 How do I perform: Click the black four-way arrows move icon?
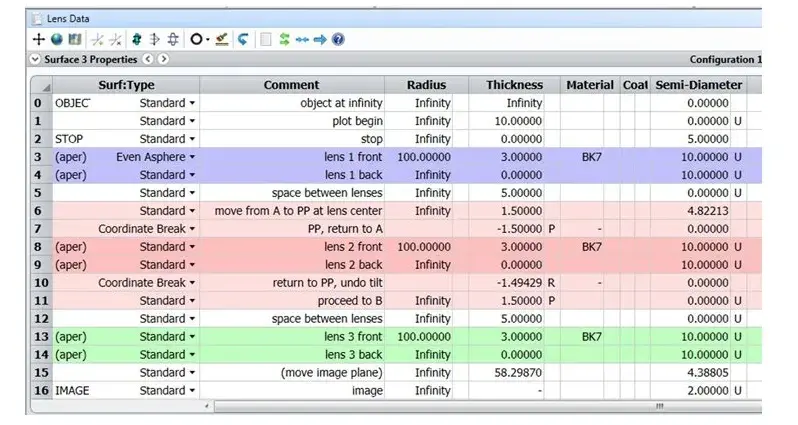coord(39,39)
